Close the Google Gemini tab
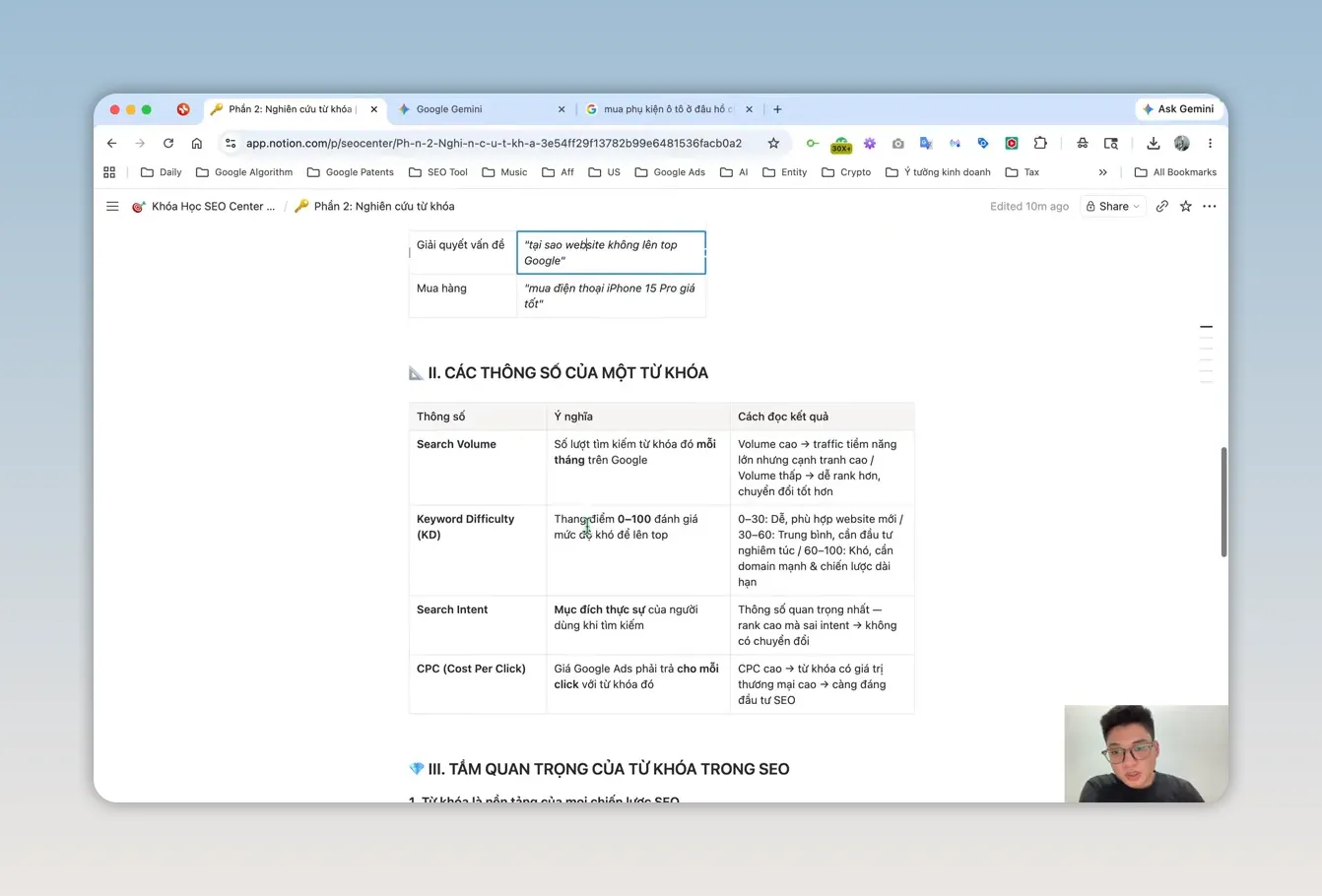This screenshot has height=896, width=1322. pos(562,109)
